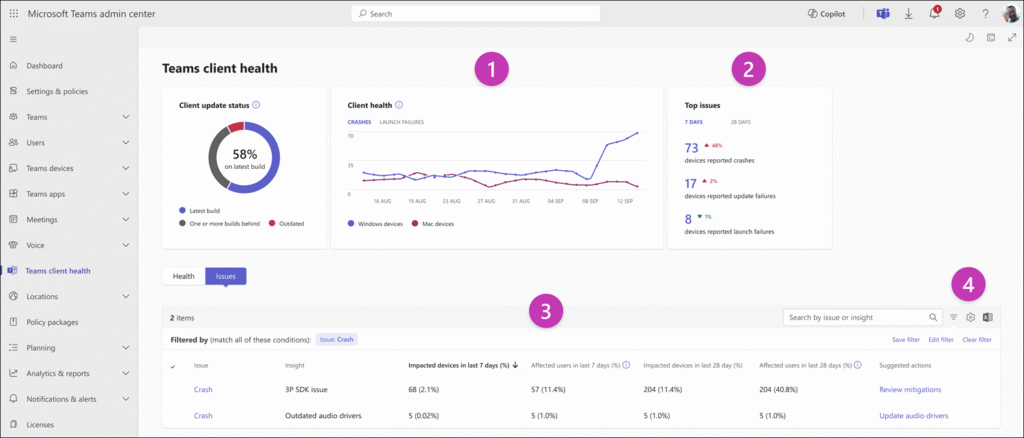1024x438 pixels.
Task: Open Users in the sidebar
Action: click(x=35, y=142)
